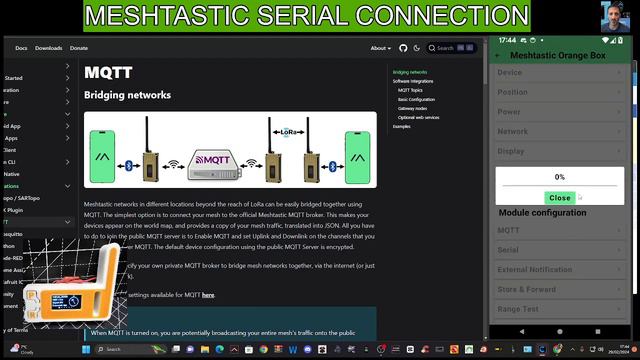Open Microsoft Edge from taskbar
Image resolution: width=640 pixels, height=360 pixels.
(x=220, y=349)
